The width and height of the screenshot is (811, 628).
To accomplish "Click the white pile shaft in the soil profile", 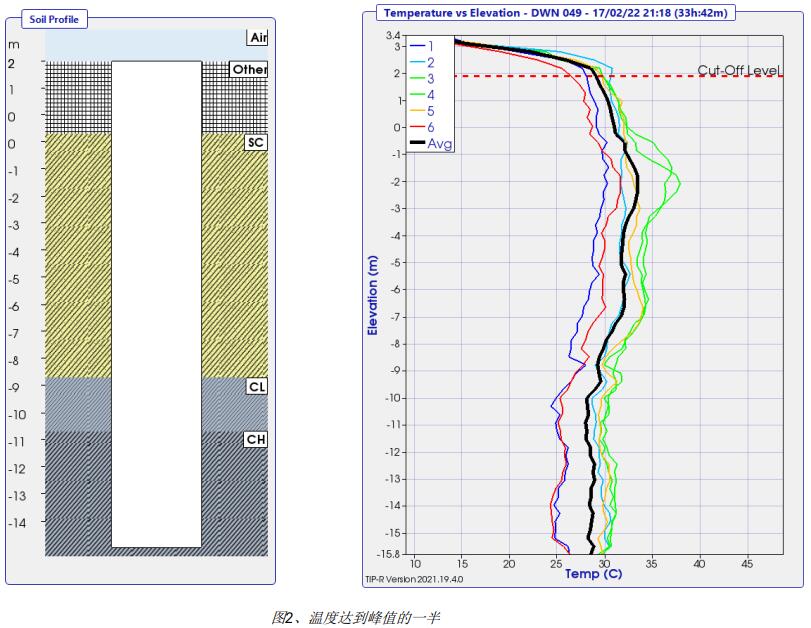I will point(156,300).
